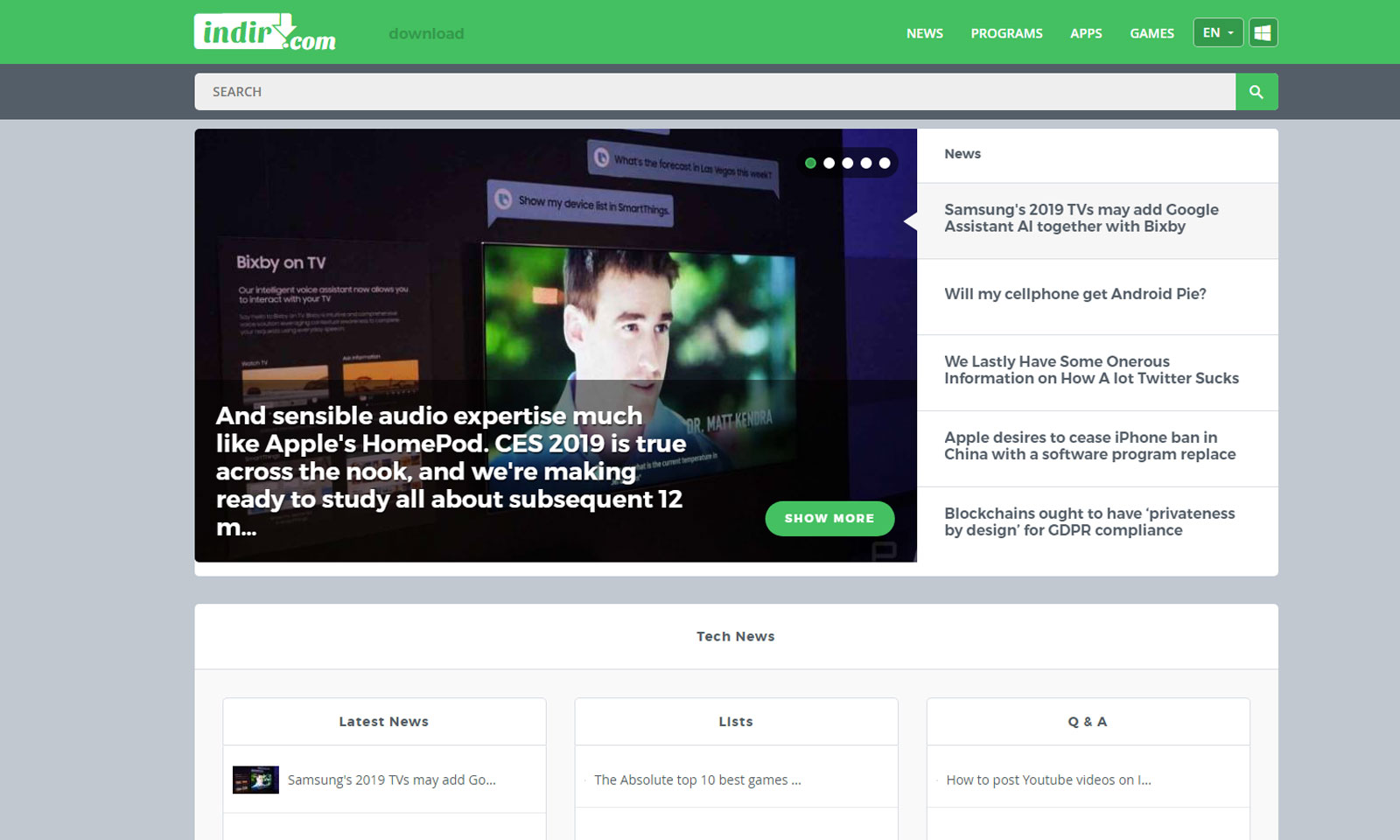Click the Lists column header

[736, 722]
